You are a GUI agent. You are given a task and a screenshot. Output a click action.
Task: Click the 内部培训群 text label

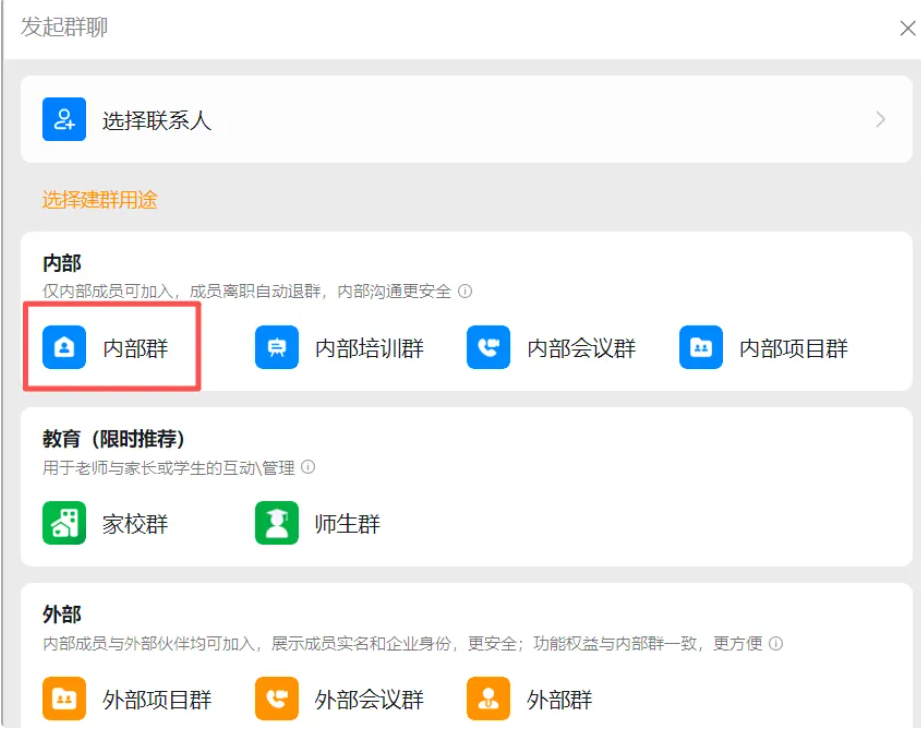point(369,349)
